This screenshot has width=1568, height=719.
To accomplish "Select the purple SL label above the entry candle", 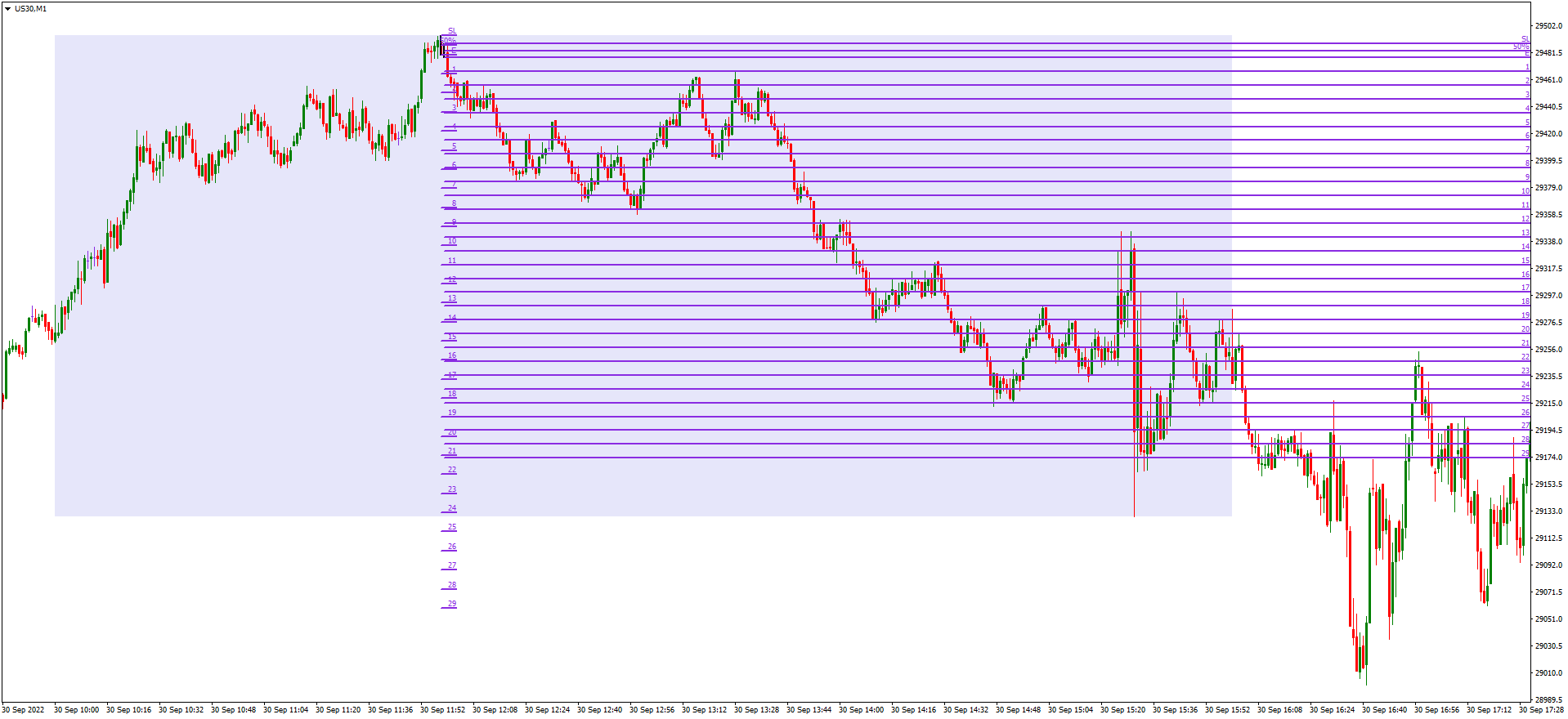I will point(452,31).
